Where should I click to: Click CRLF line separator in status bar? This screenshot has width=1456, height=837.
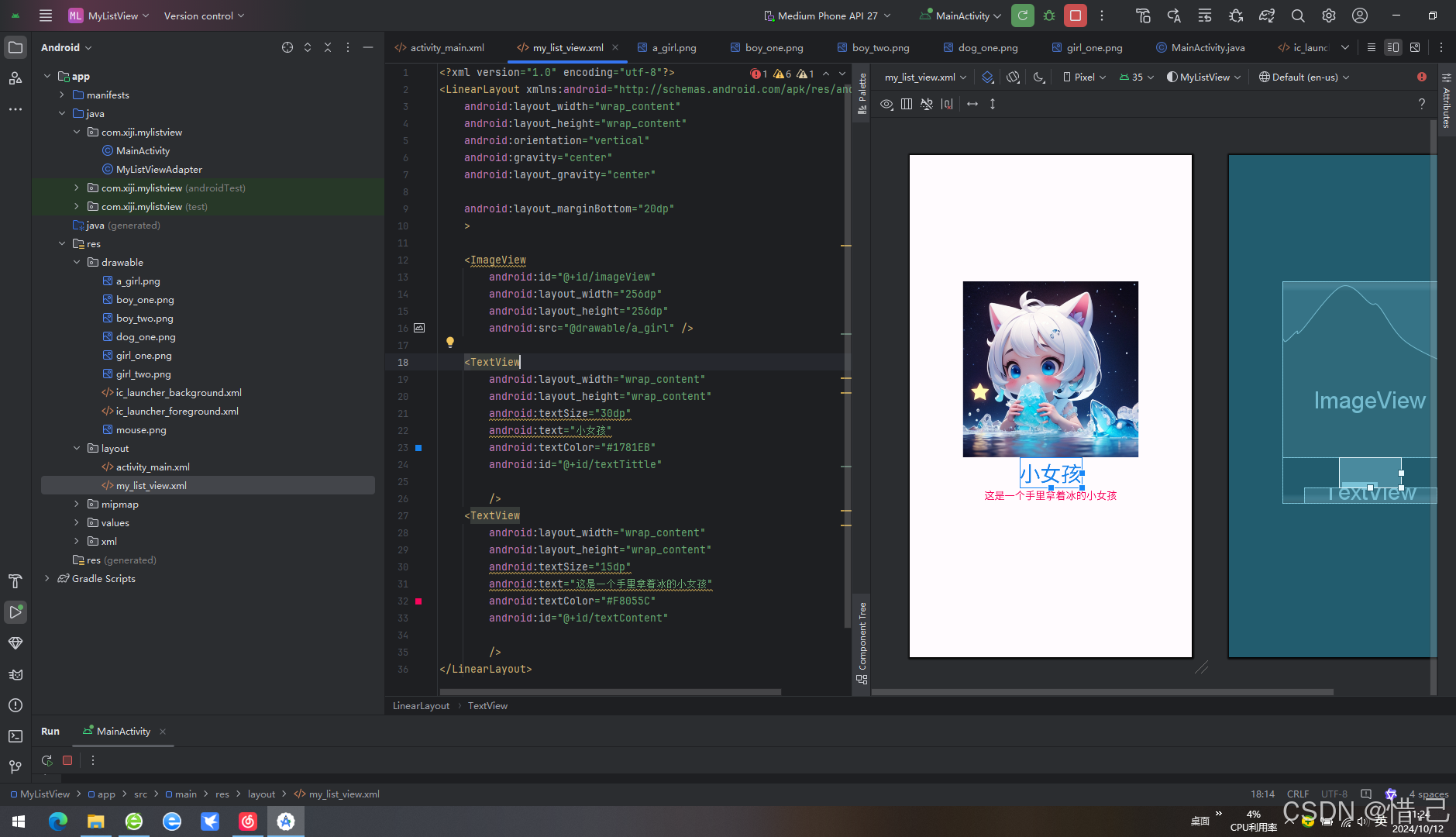click(x=1298, y=794)
